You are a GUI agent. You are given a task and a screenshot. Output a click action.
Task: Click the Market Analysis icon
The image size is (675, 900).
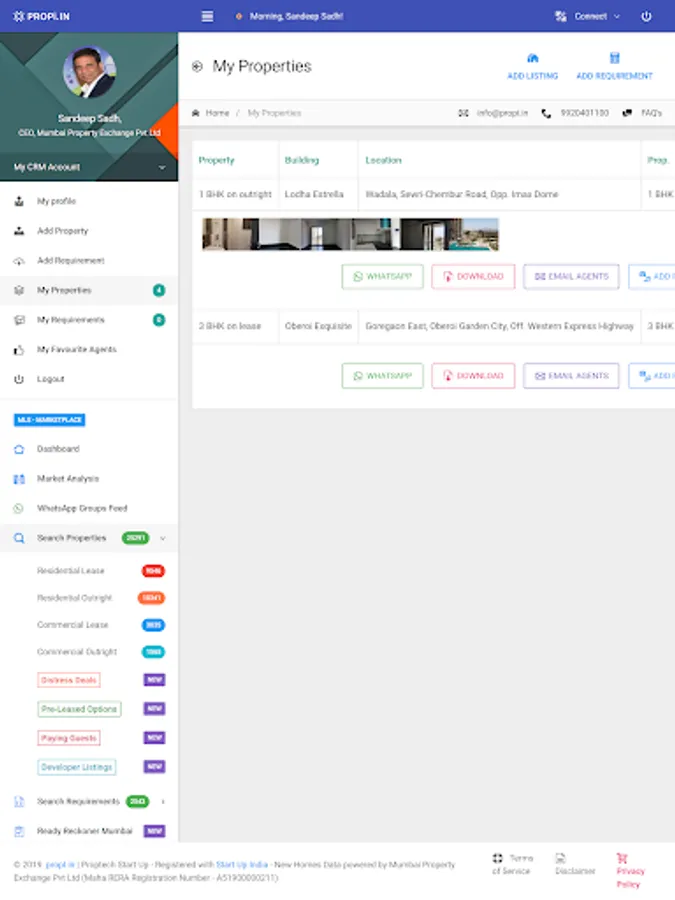[x=19, y=479]
